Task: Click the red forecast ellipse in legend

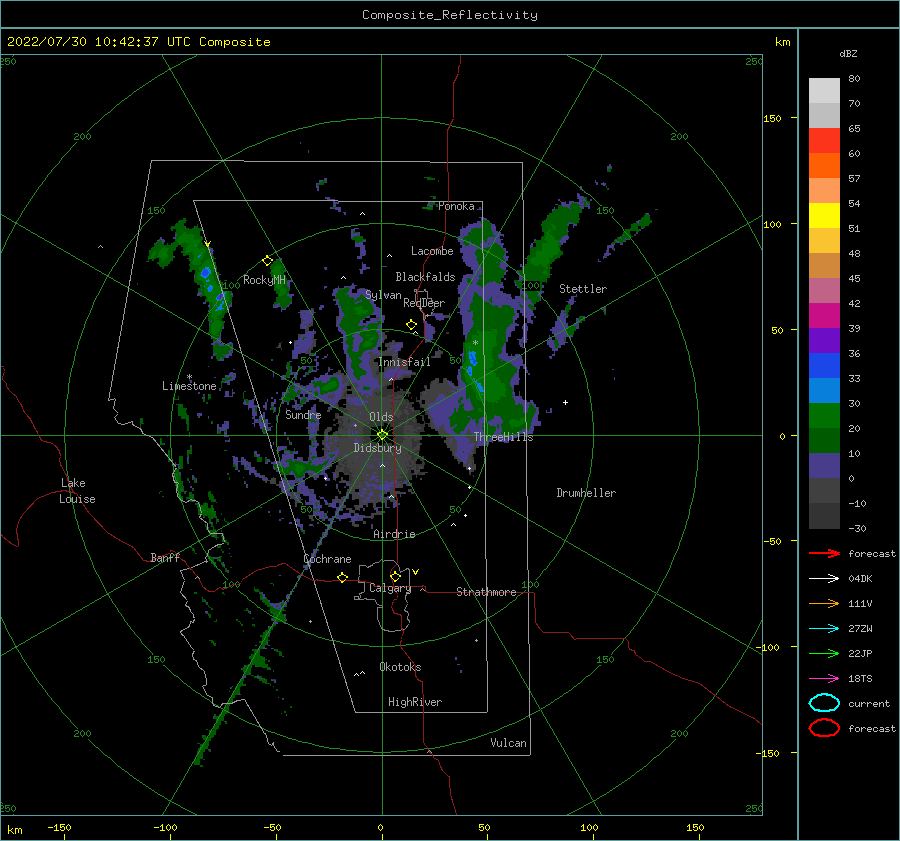Action: click(x=824, y=728)
